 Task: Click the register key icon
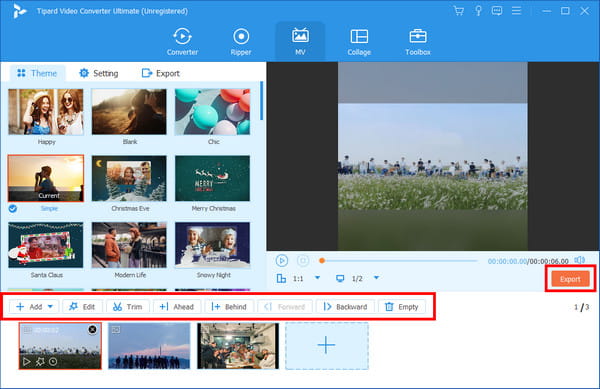(x=478, y=11)
